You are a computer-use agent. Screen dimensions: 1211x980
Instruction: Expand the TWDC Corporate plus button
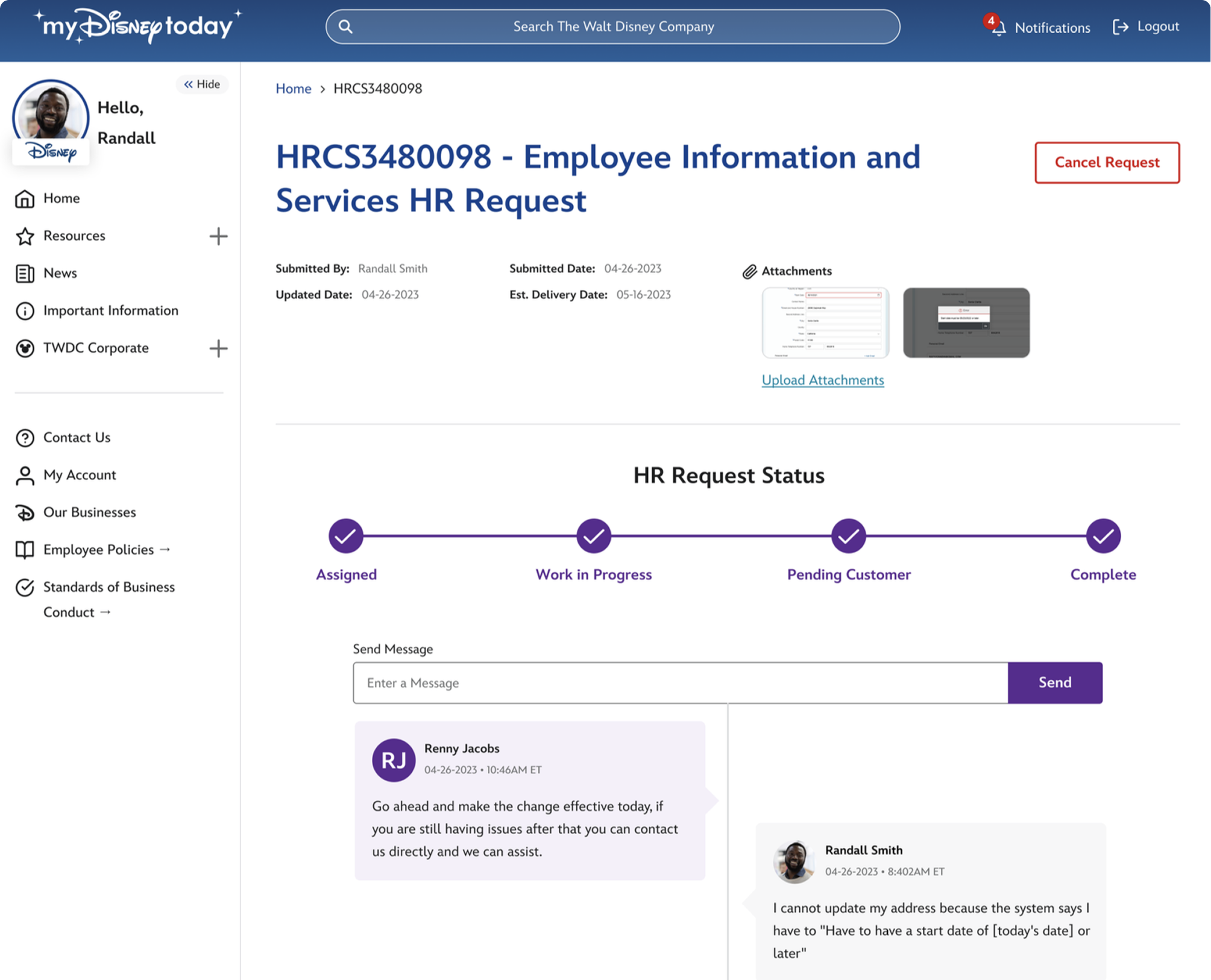(x=218, y=348)
